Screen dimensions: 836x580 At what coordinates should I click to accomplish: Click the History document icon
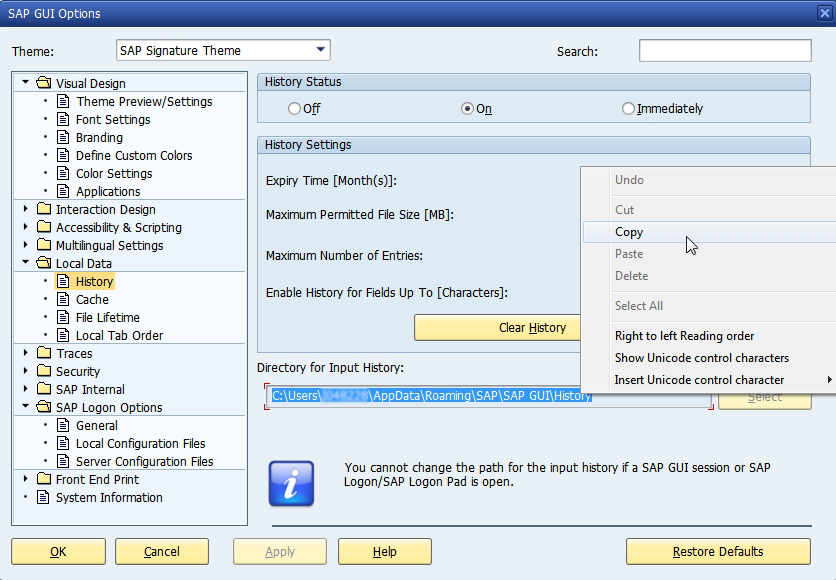(63, 281)
